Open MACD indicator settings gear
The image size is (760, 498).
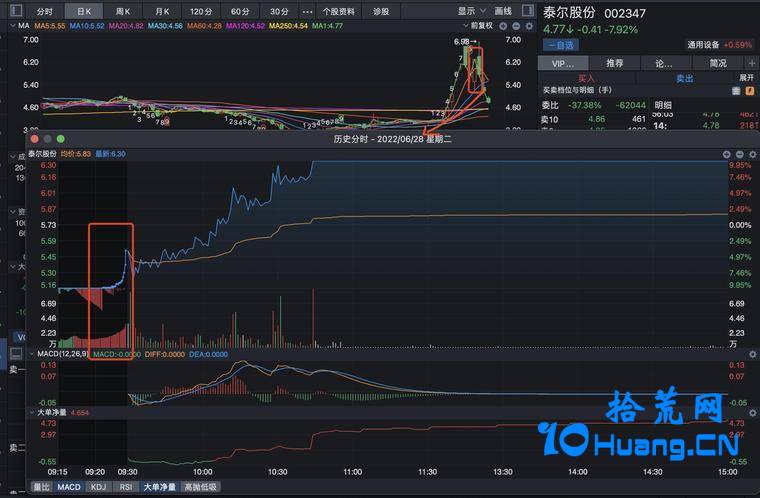[x=753, y=354]
